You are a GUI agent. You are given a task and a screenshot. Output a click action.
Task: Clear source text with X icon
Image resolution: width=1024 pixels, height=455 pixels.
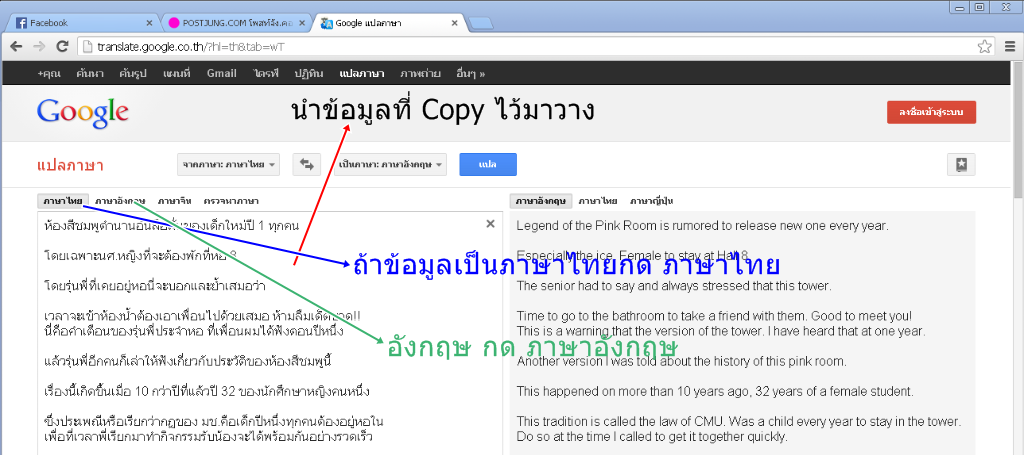coord(490,224)
